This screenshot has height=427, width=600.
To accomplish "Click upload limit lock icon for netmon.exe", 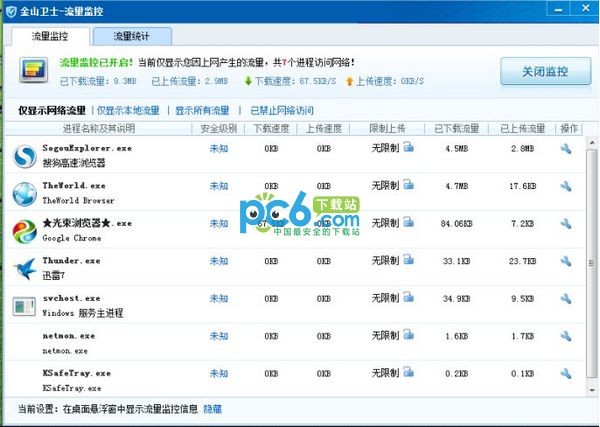I will 409,334.
